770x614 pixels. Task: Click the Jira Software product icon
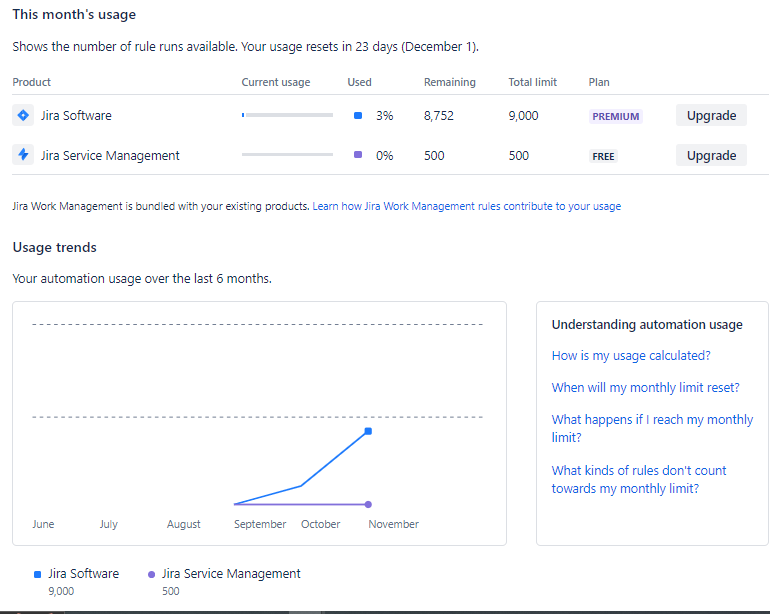[x=23, y=115]
